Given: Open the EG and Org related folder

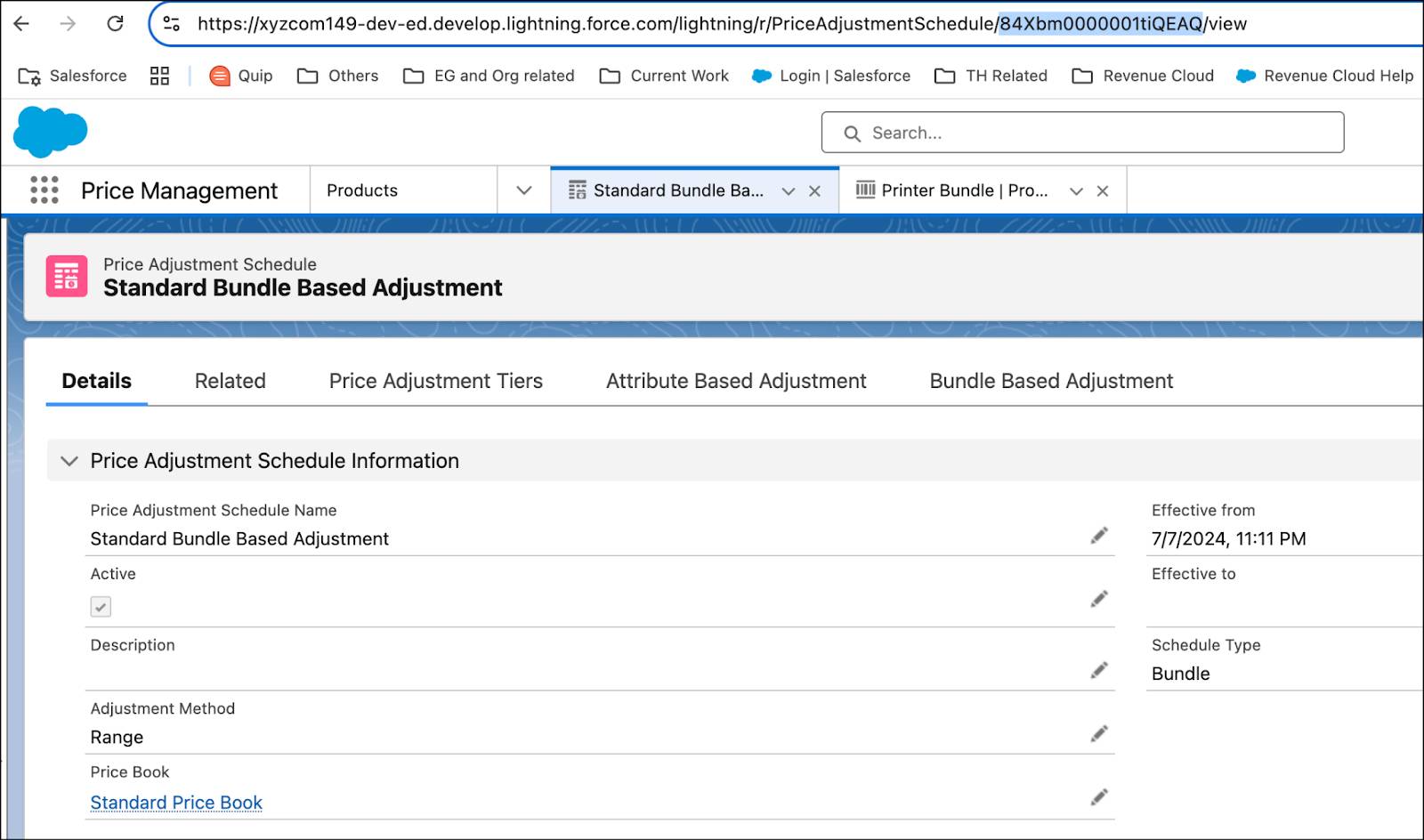Looking at the screenshot, I should pyautogui.click(x=489, y=76).
